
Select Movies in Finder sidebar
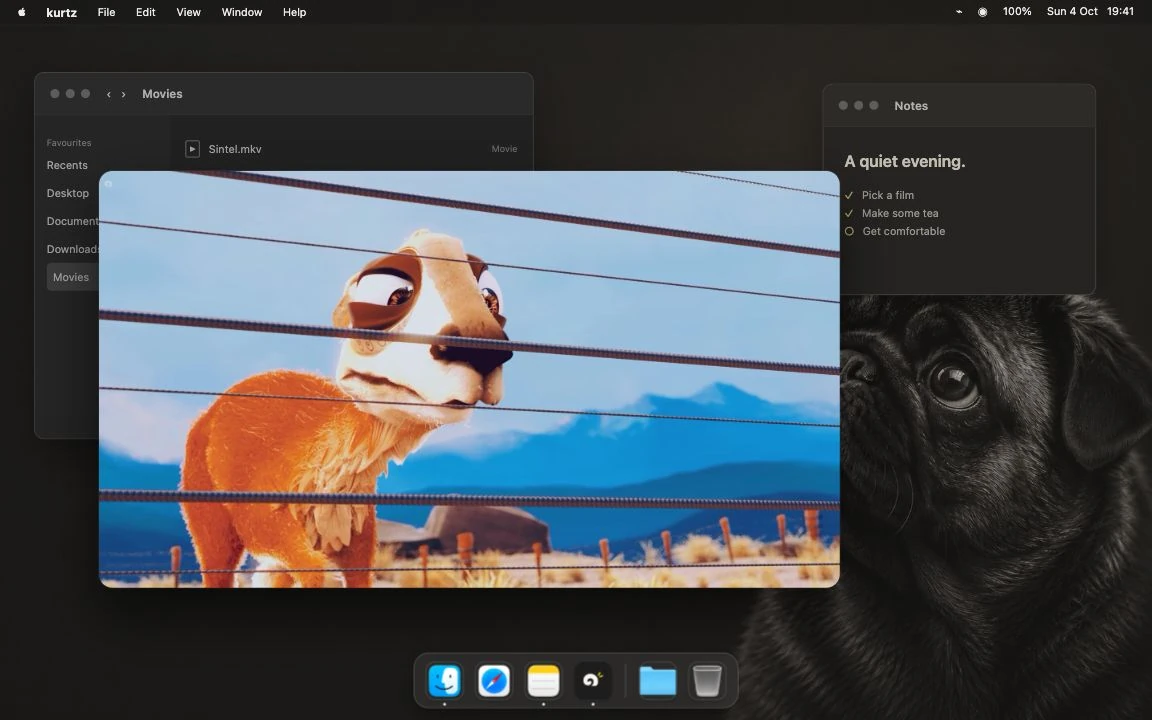[x=72, y=277]
